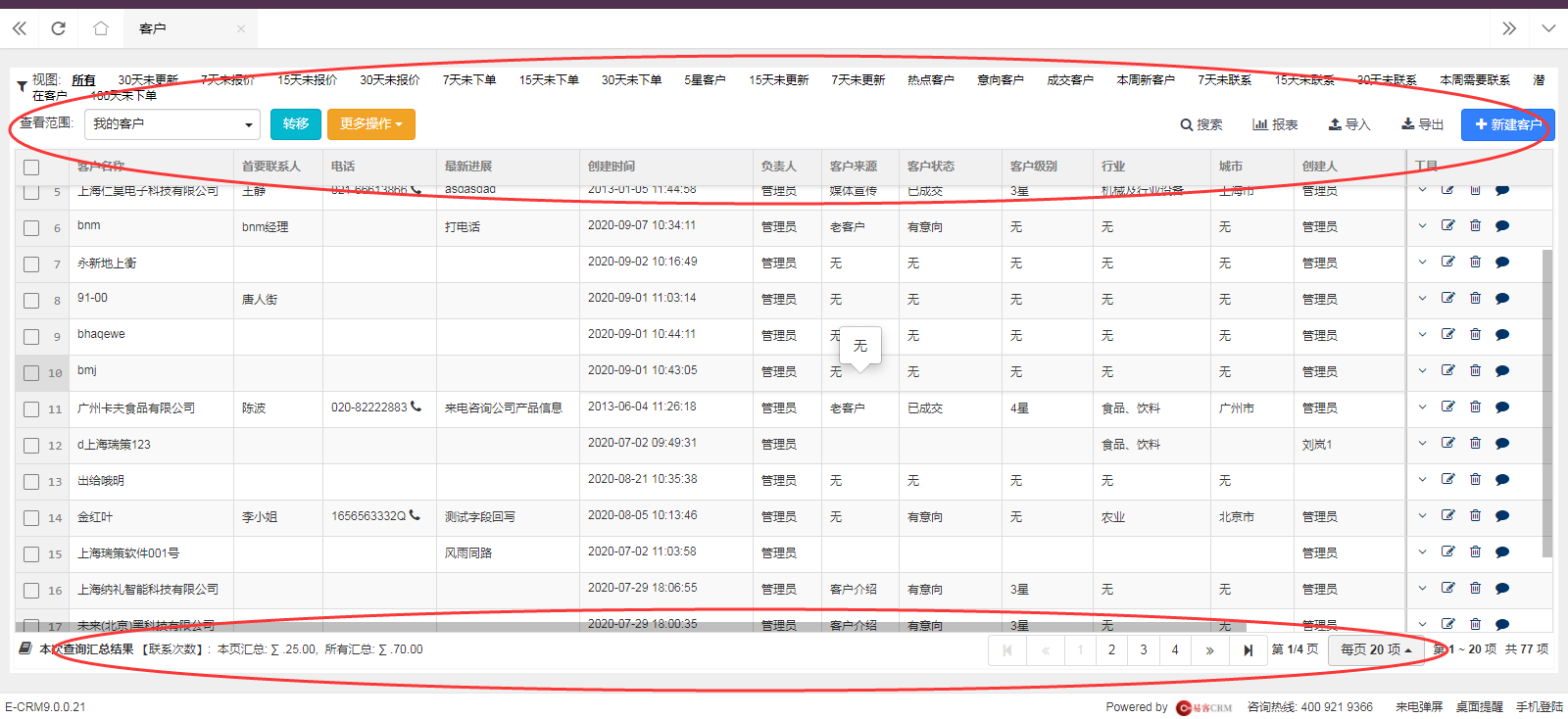Check the box for row 9 bhaqewe
The width and height of the screenshot is (1568, 719).
coord(31,337)
